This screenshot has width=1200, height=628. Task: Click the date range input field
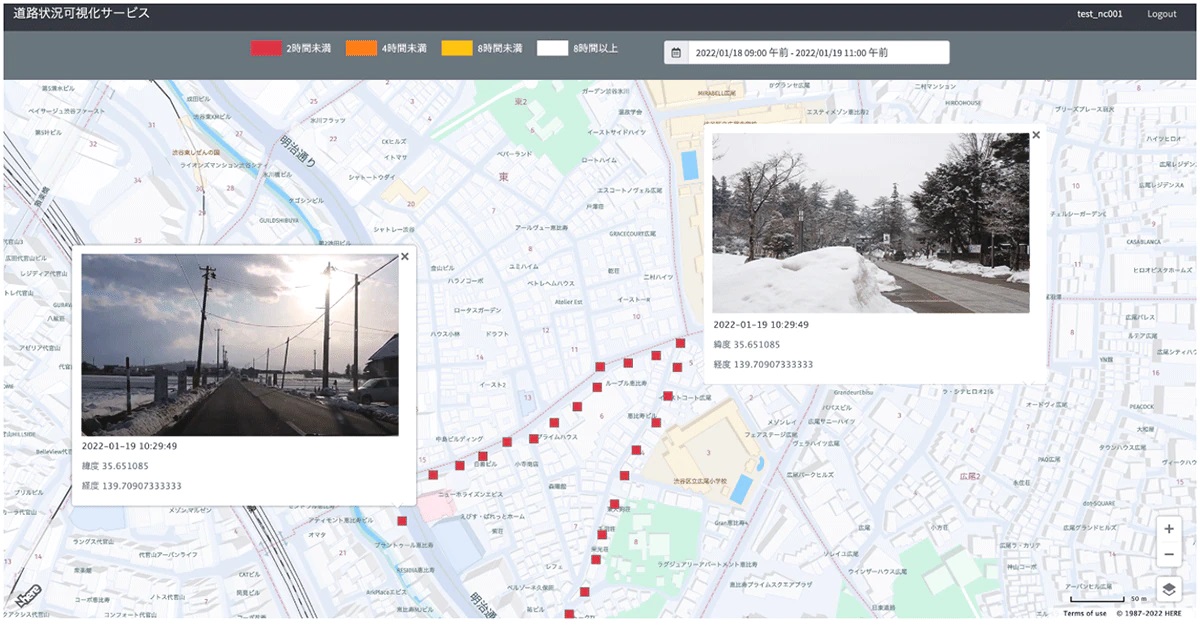(x=818, y=52)
